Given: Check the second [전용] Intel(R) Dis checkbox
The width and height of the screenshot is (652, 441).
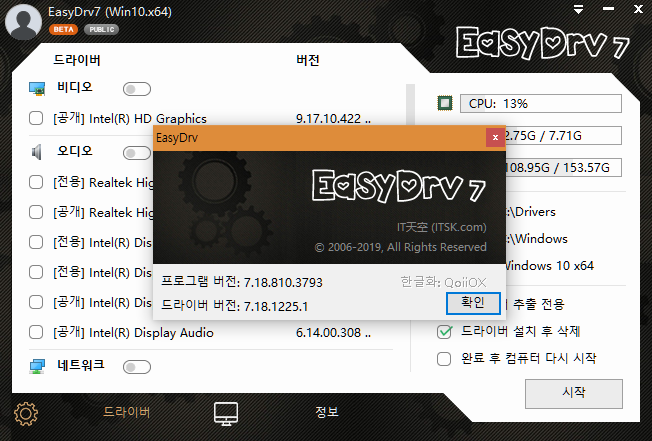Looking at the screenshot, I should (x=36, y=272).
